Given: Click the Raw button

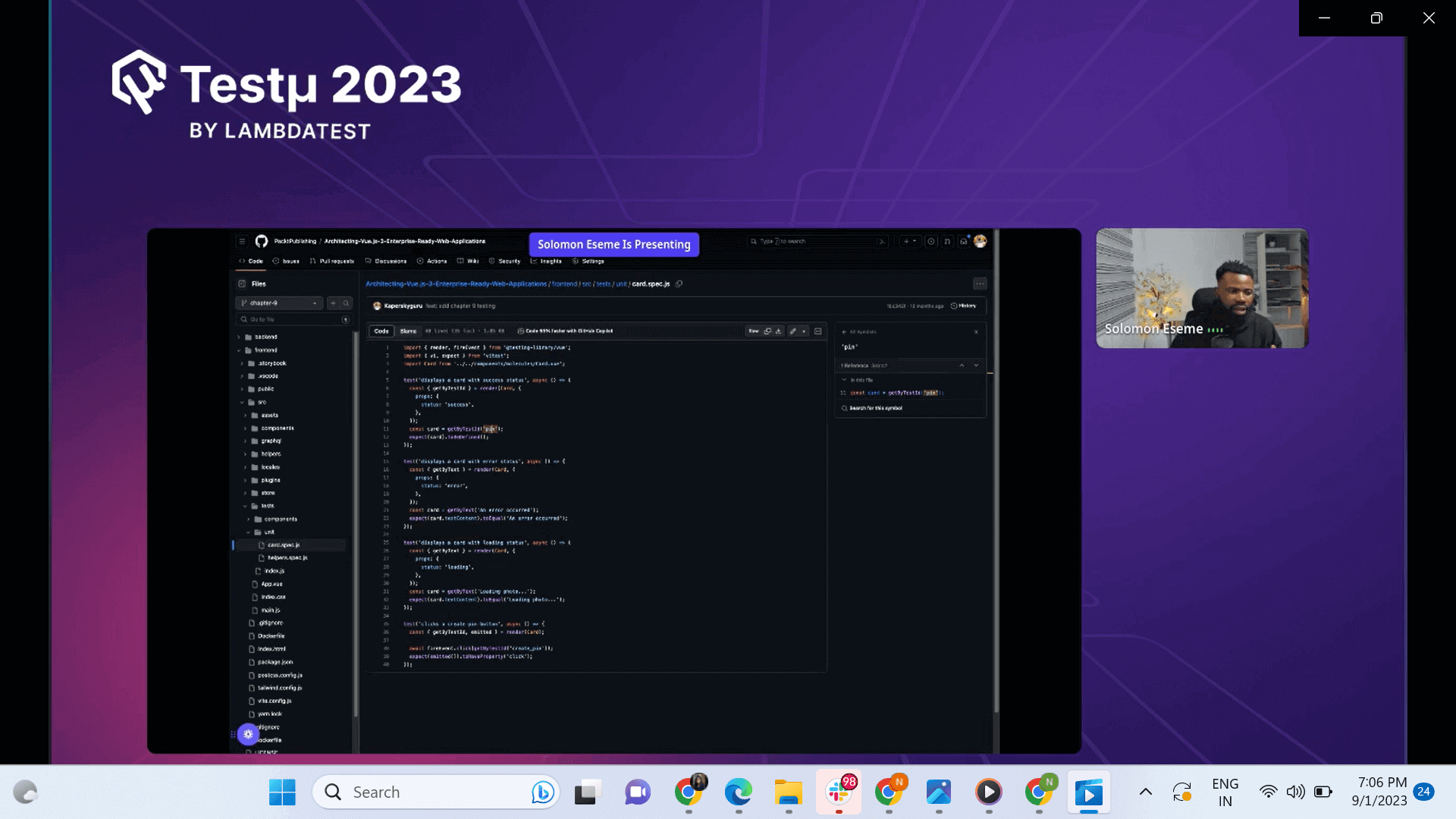Looking at the screenshot, I should tap(755, 331).
